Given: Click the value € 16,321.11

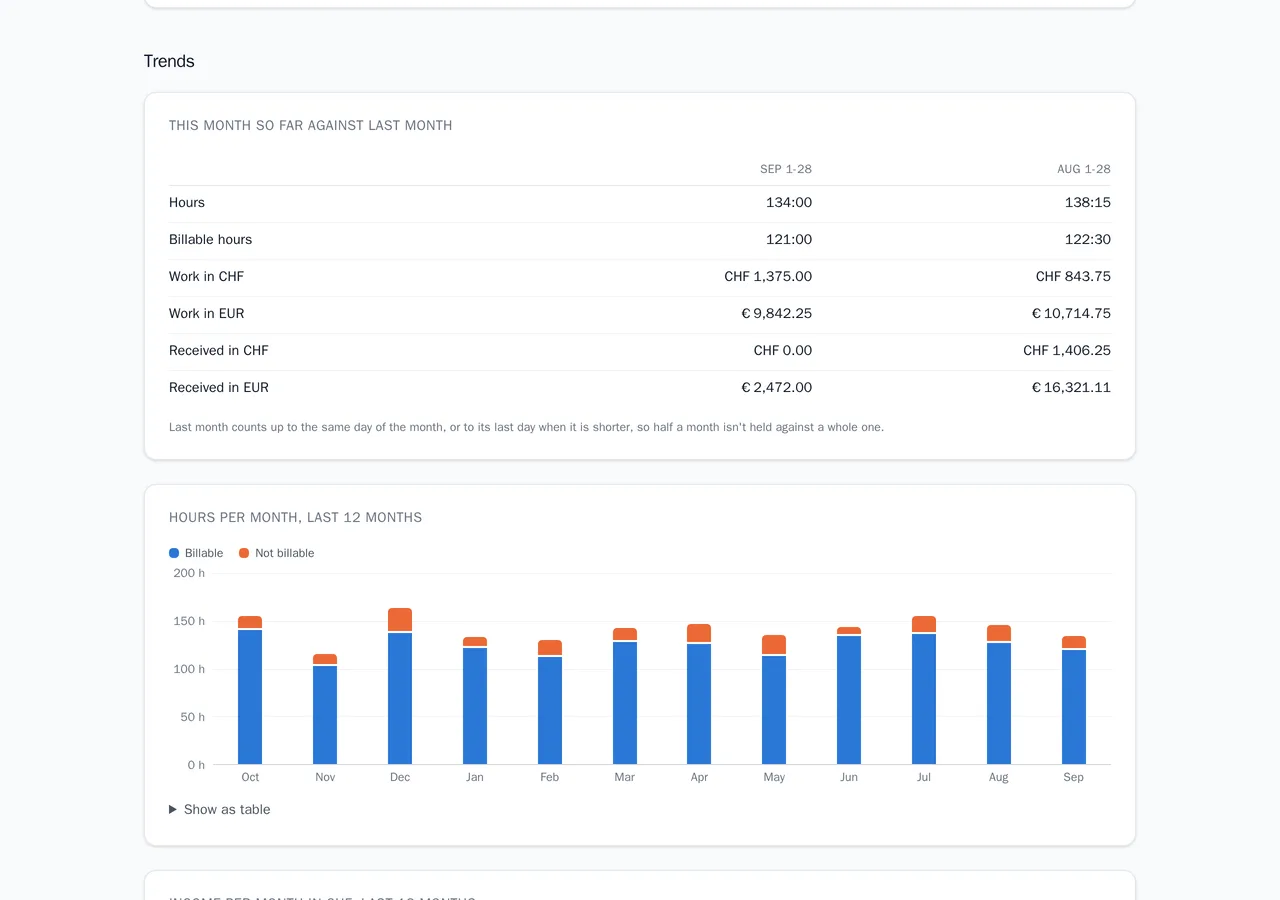Looking at the screenshot, I should click(1071, 388).
